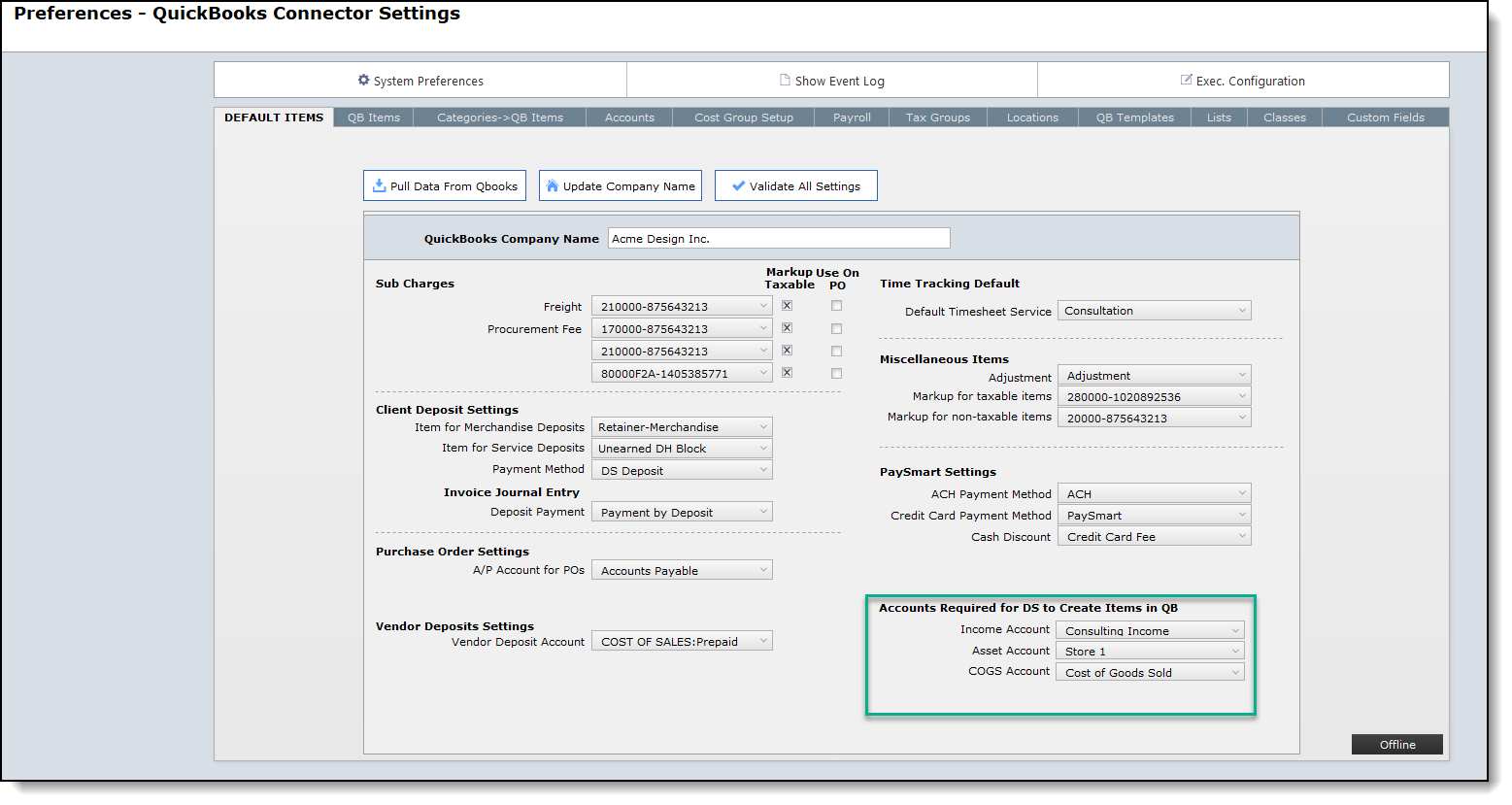Click the Exec. Configuration edit icon
Screen dimensions: 1512x805
click(x=1186, y=81)
